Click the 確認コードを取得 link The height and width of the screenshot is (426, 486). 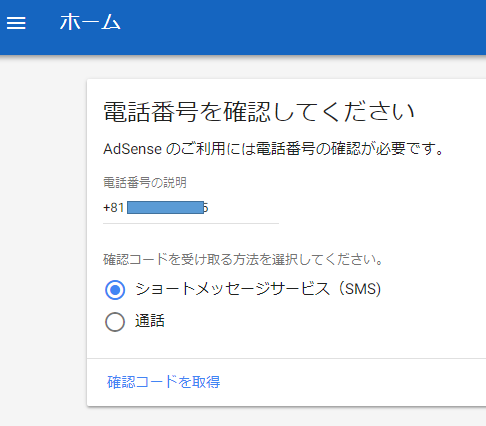coord(164,382)
